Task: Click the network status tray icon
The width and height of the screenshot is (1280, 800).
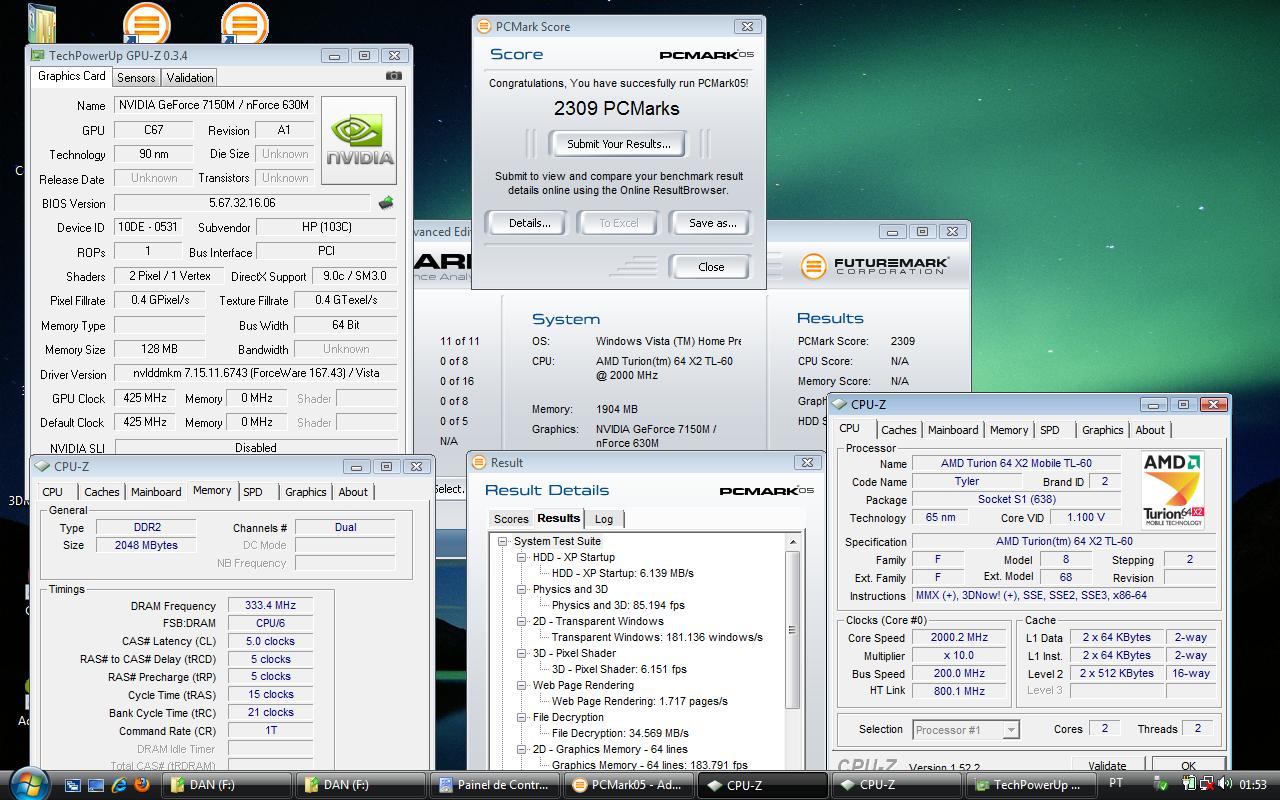Action: point(1205,784)
